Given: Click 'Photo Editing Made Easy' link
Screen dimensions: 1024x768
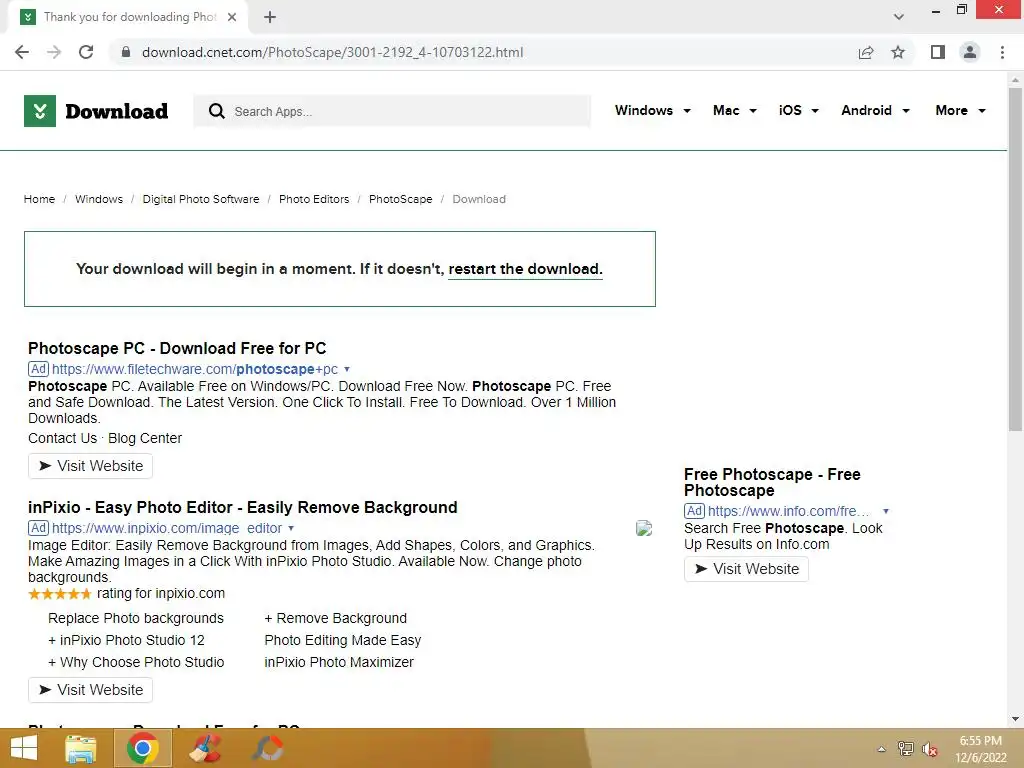Looking at the screenshot, I should point(343,640).
